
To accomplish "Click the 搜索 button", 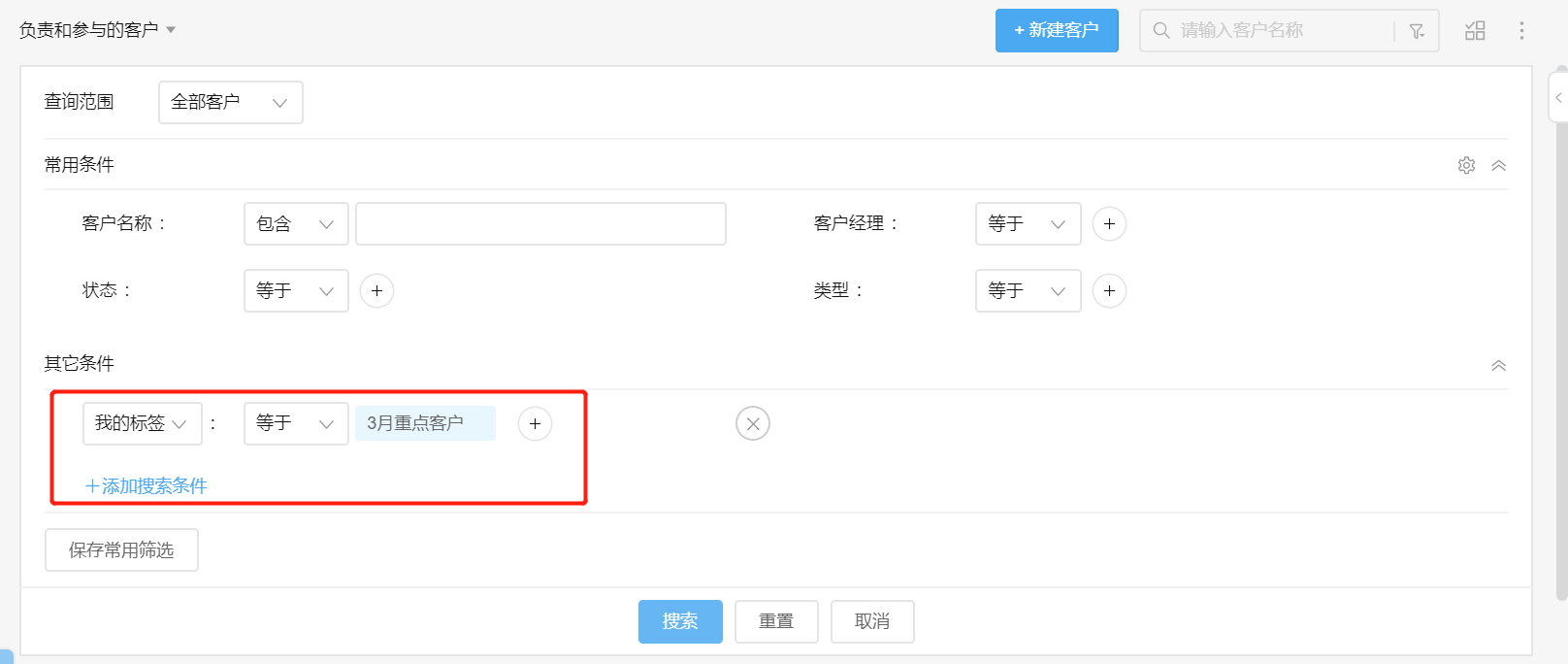I will 680,621.
